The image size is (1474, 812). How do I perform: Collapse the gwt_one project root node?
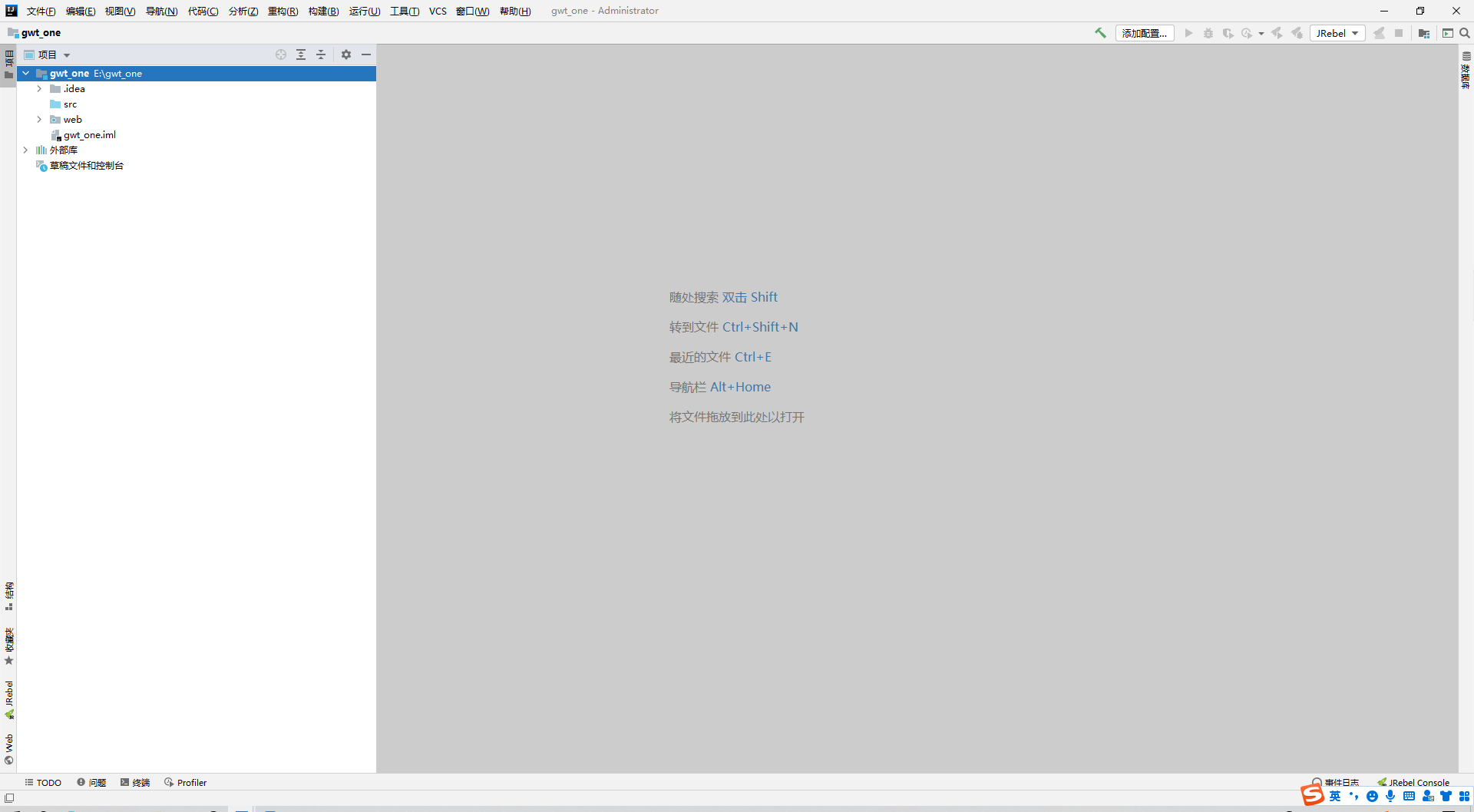25,73
